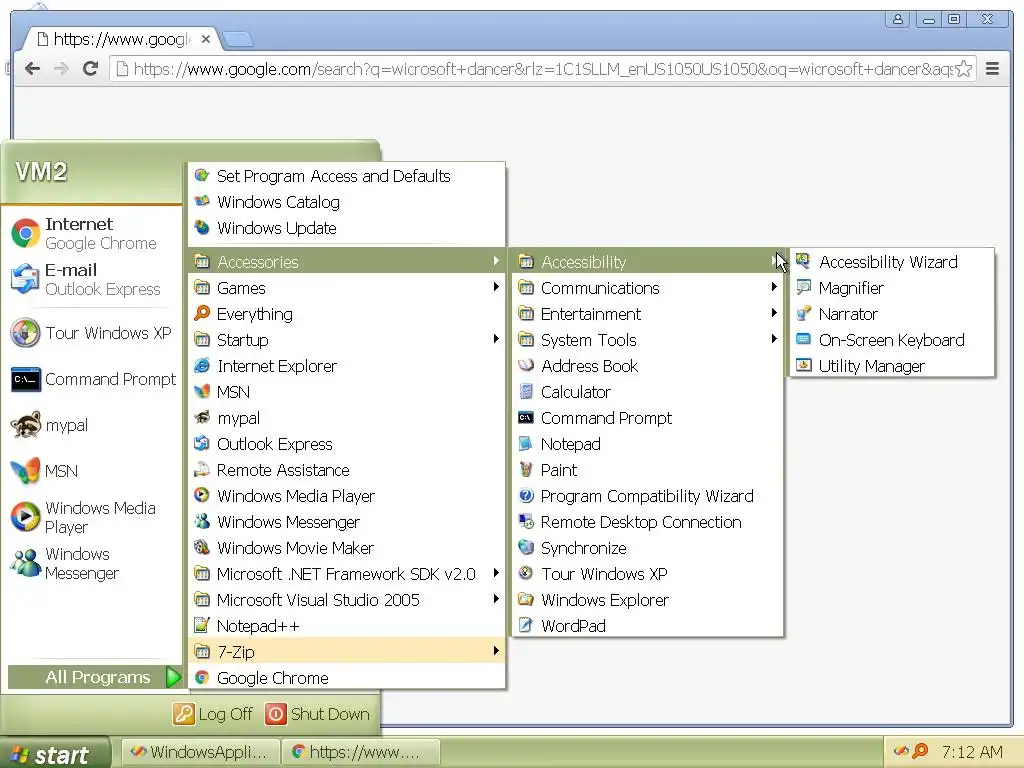The width and height of the screenshot is (1024, 768).
Task: Expand Microsoft .NET Framework SDK v2.0 submenu
Action: [347, 573]
